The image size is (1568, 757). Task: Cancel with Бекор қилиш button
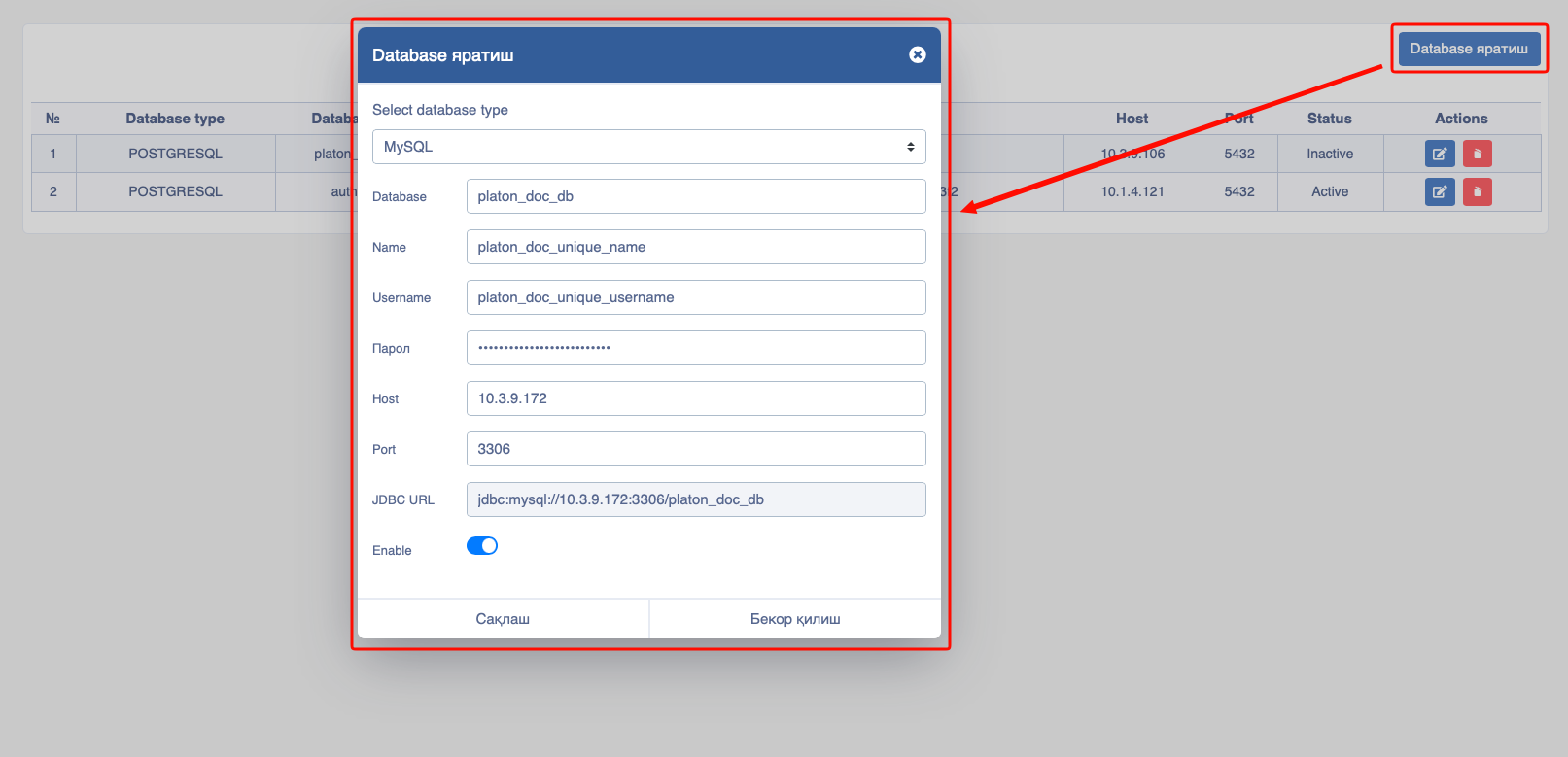(795, 619)
